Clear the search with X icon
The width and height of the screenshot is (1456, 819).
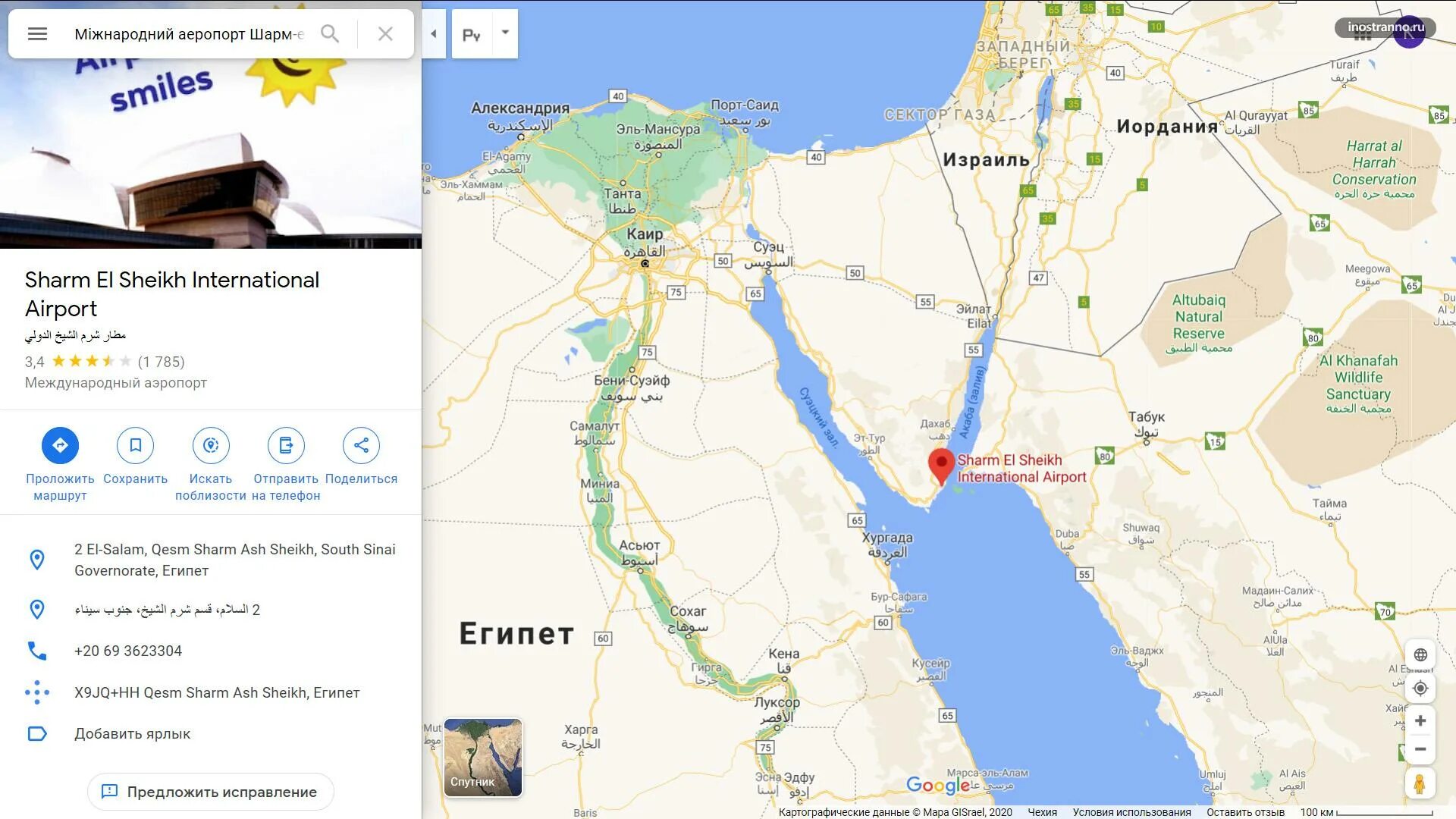point(385,33)
